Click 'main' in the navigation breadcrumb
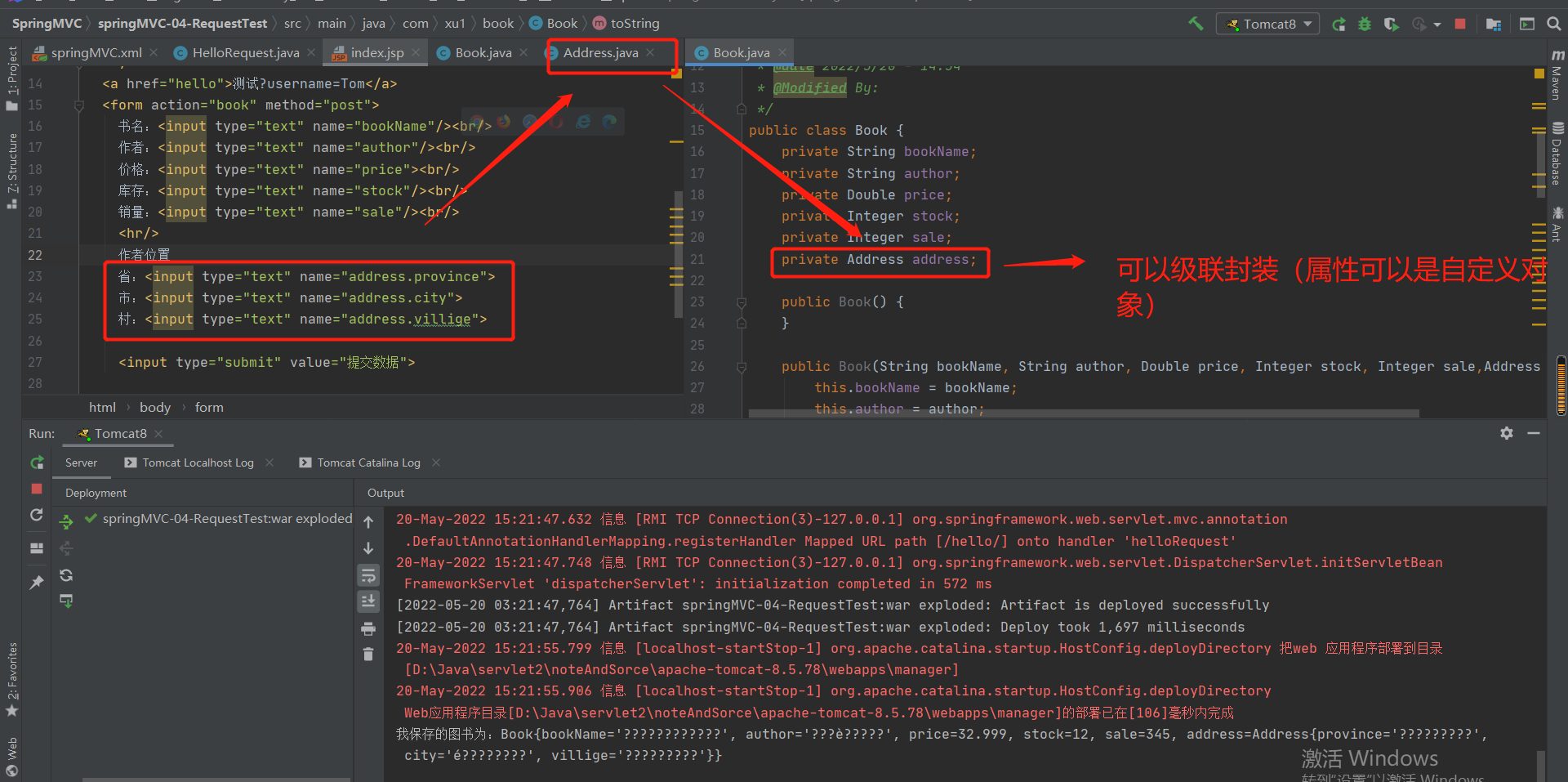This screenshot has width=1568, height=782. pos(332,24)
